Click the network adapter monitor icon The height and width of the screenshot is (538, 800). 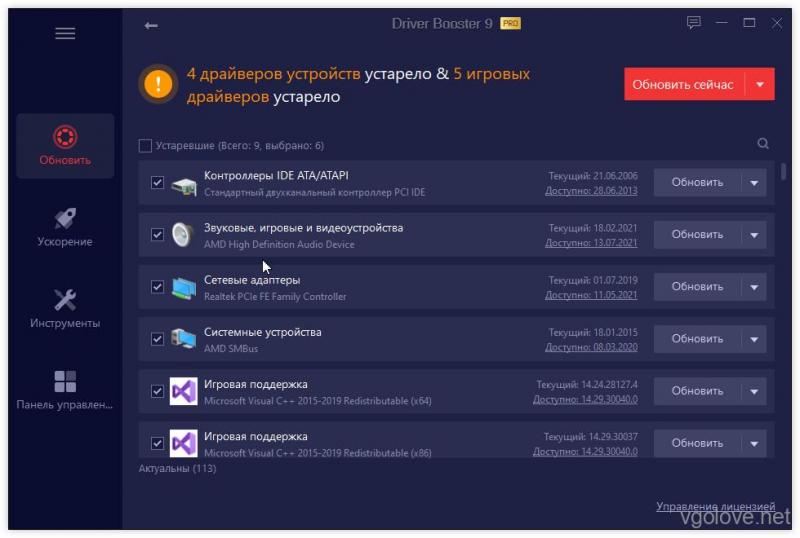coord(184,288)
